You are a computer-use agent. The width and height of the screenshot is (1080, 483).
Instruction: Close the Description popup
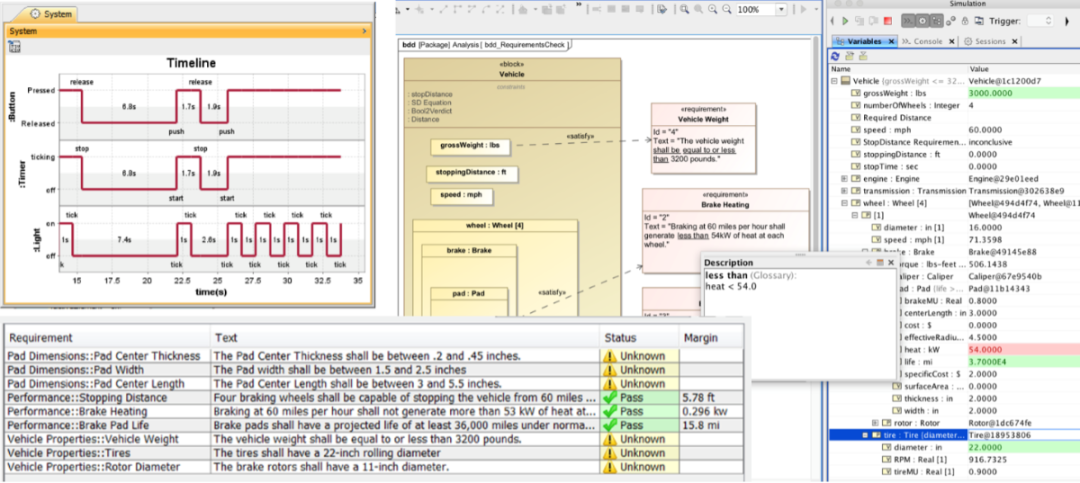(x=891, y=263)
